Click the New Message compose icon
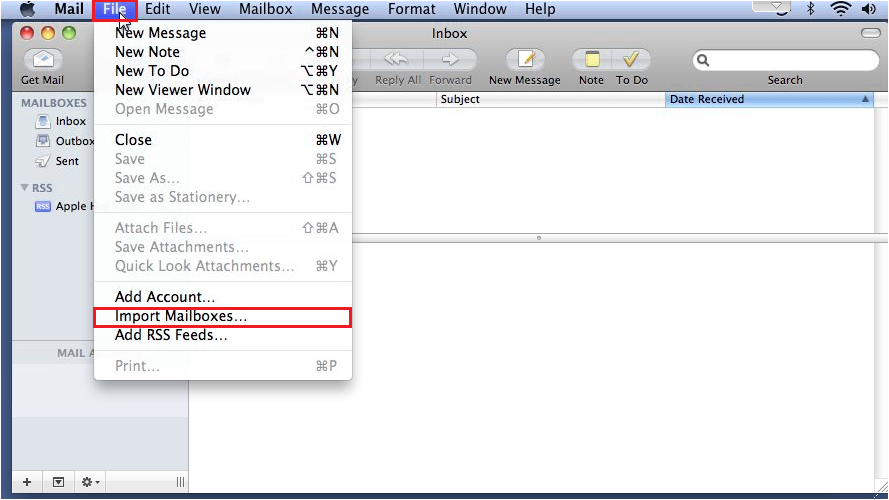 coord(526,60)
